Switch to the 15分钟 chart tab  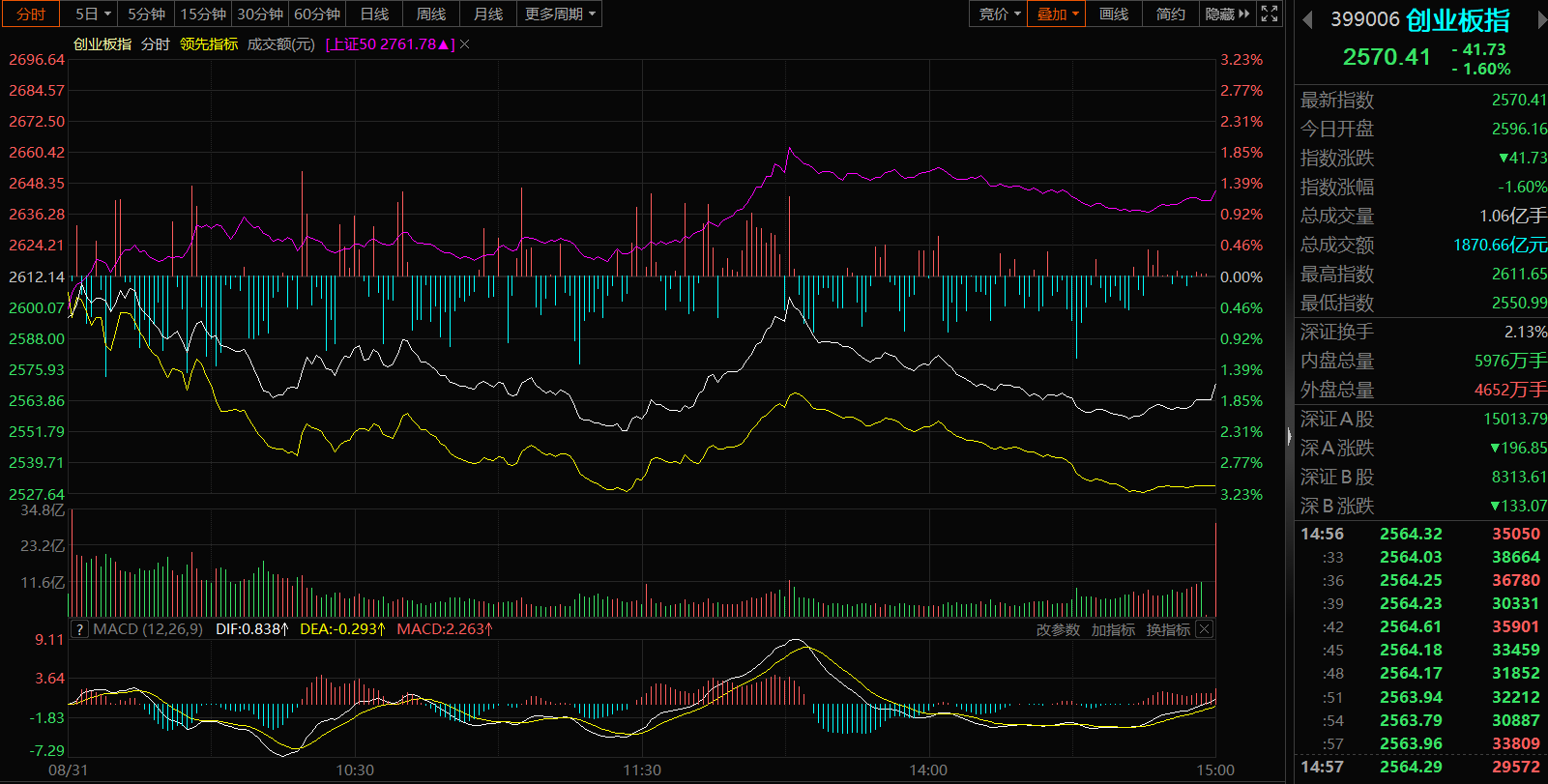(203, 14)
